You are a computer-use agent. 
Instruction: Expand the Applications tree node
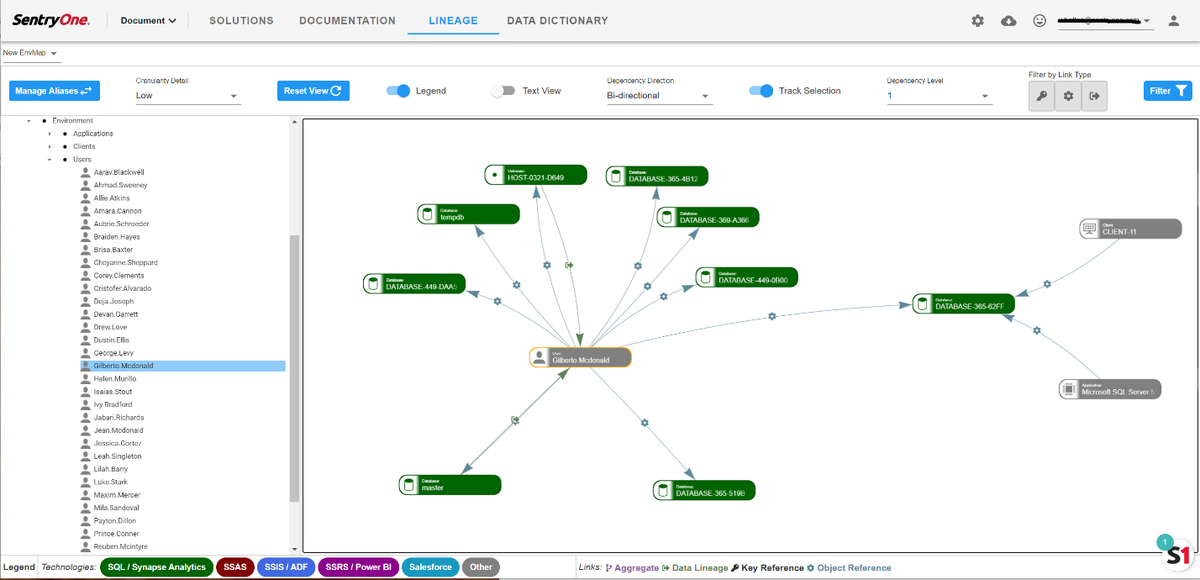tap(49, 134)
